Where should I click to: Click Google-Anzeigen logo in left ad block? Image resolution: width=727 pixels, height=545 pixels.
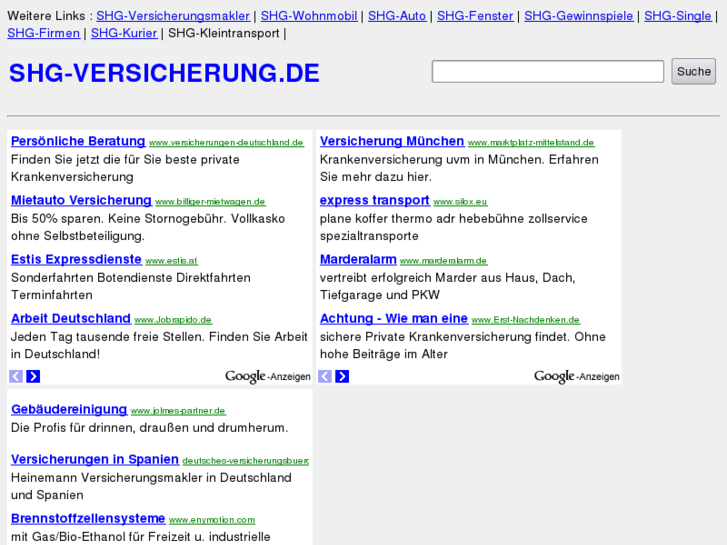click(268, 376)
